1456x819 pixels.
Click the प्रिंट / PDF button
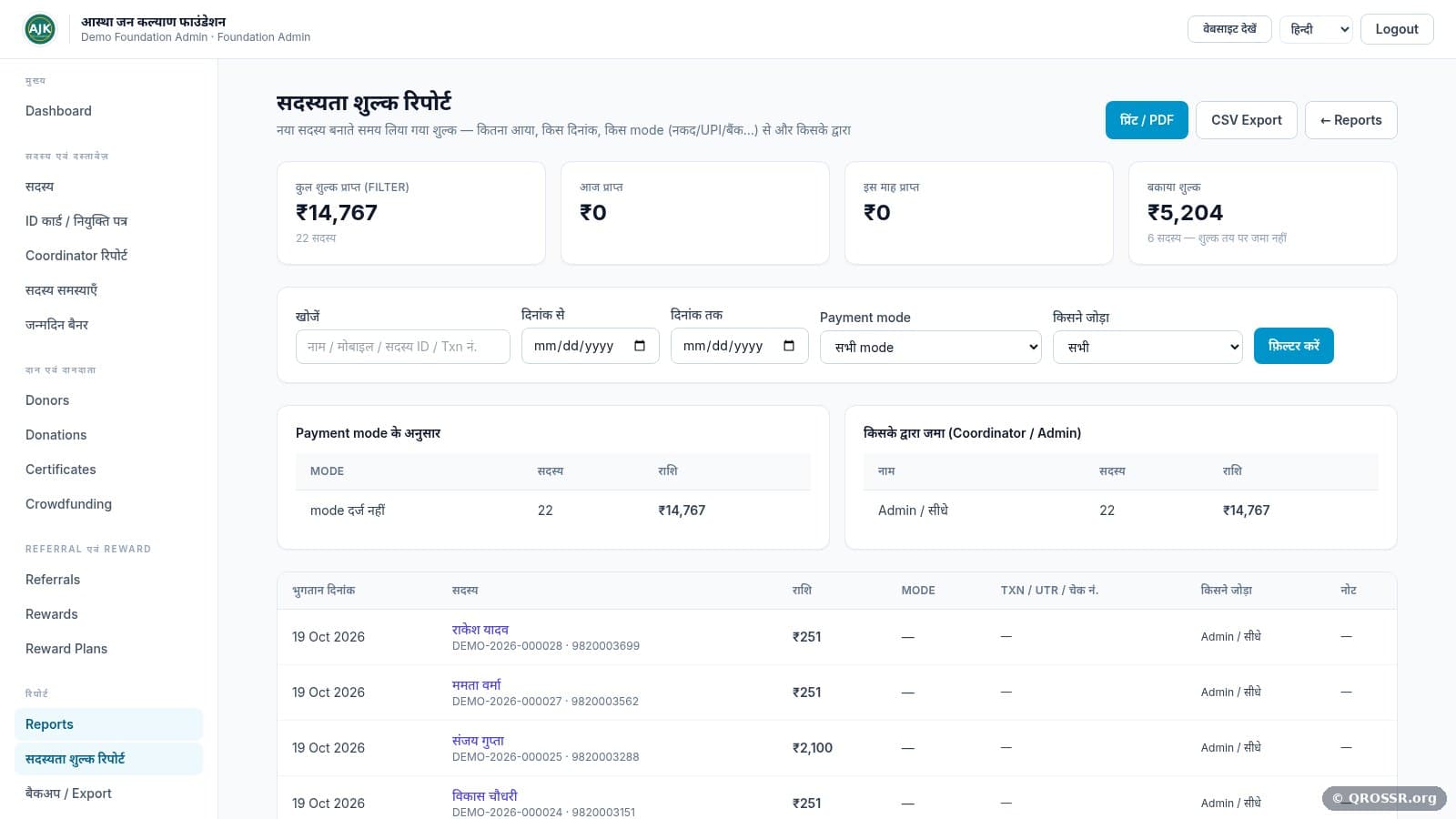pos(1147,120)
